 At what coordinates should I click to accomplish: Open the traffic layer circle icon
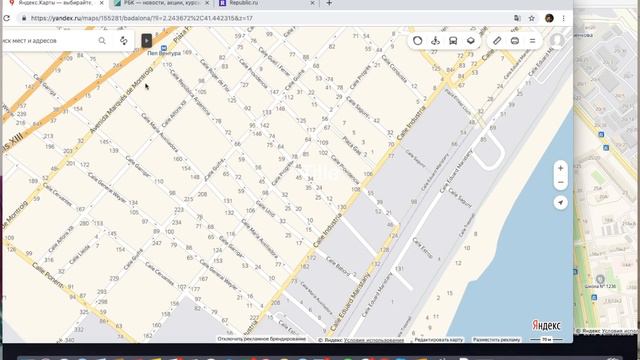[417, 40]
